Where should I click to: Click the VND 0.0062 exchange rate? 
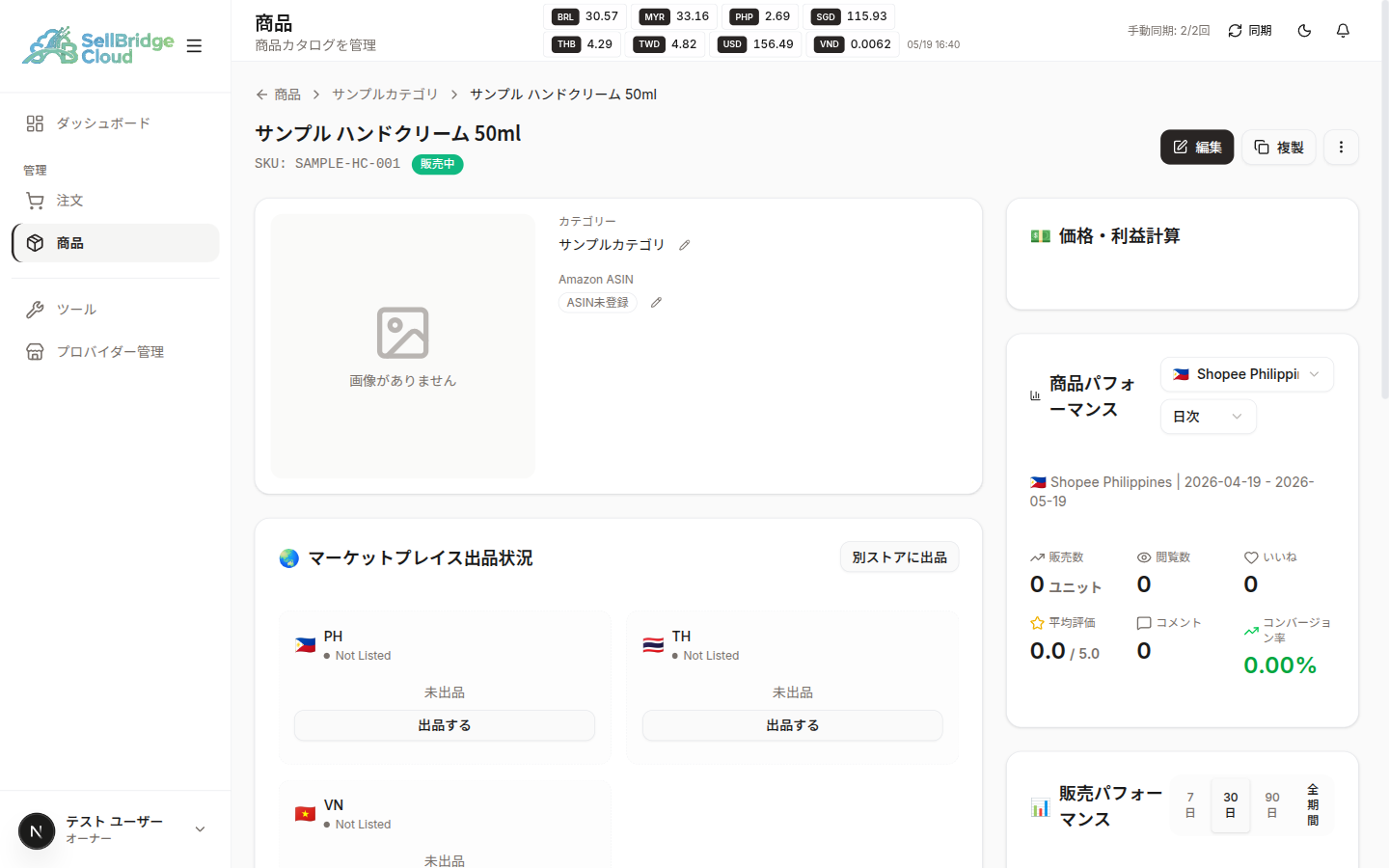pos(853,44)
